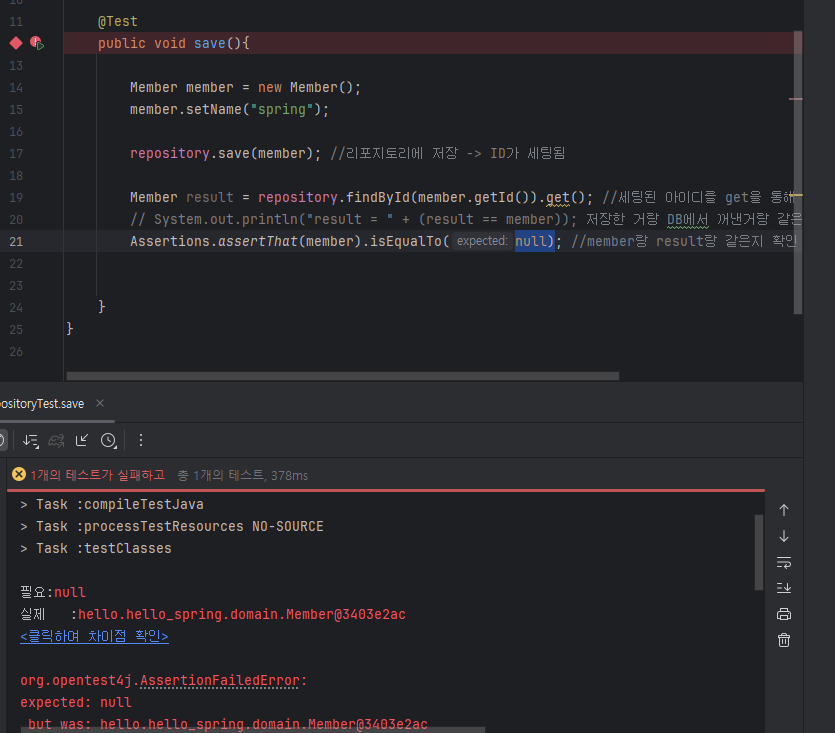Image resolution: width=835 pixels, height=733 pixels.
Task: Close the RepositoryTest.save run tab
Action: [x=100, y=403]
